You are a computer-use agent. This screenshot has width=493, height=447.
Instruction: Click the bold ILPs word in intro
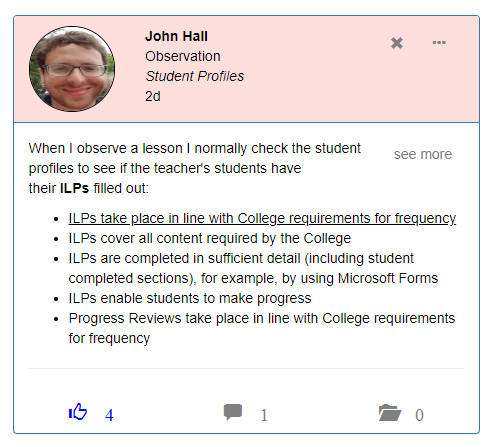[x=74, y=188]
